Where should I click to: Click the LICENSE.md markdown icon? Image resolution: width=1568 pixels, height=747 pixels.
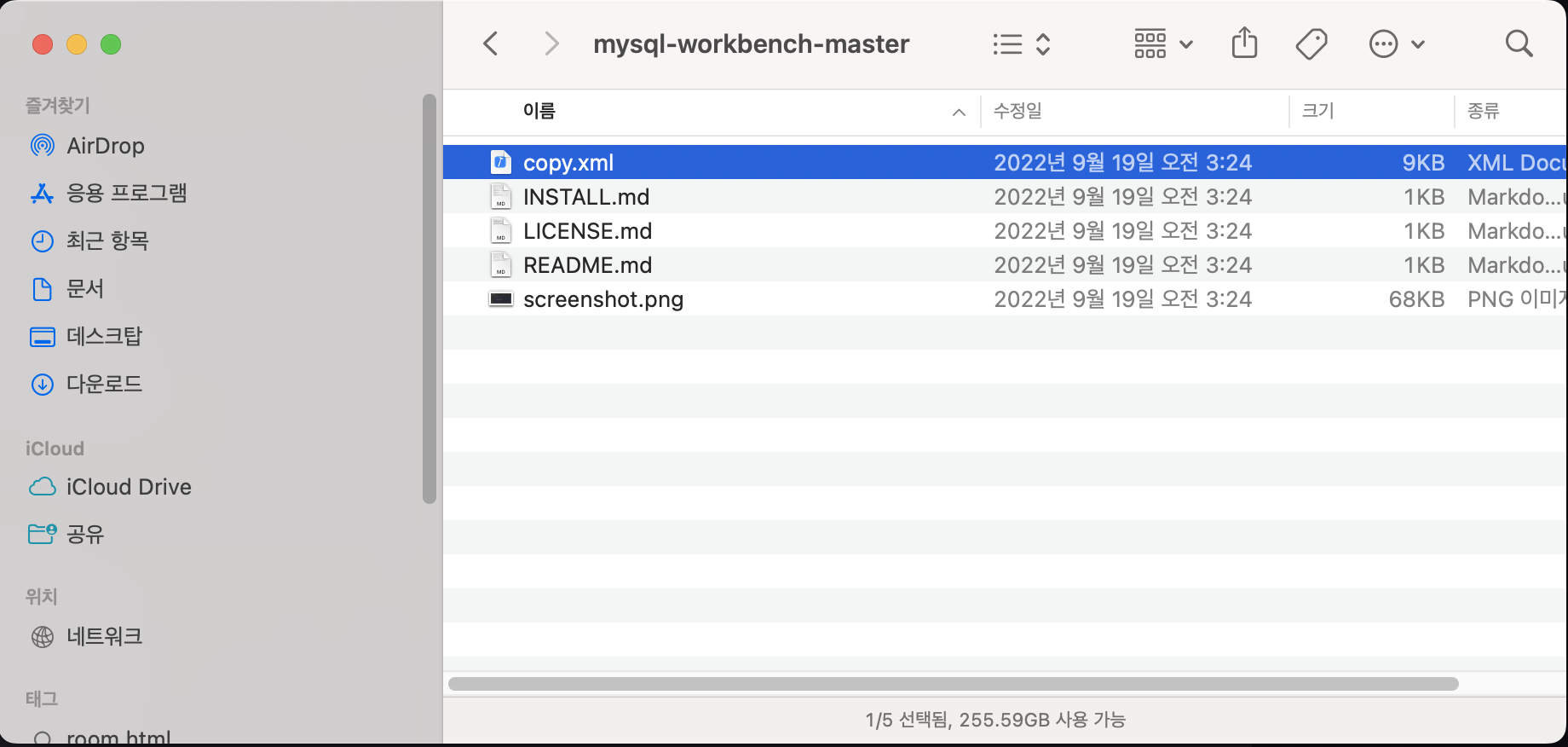[x=501, y=230]
